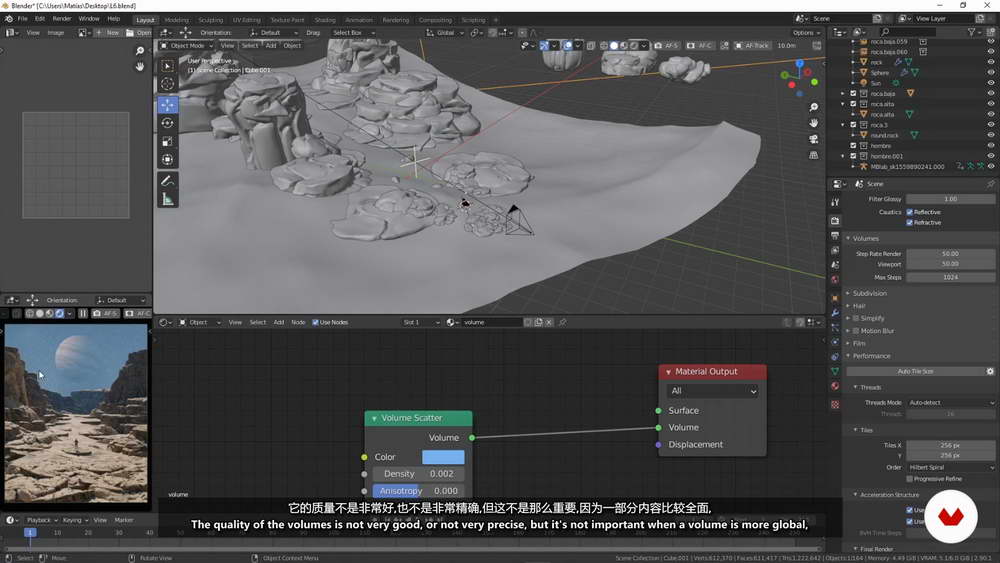Select the Scale tool in viewport toolbar

click(167, 141)
